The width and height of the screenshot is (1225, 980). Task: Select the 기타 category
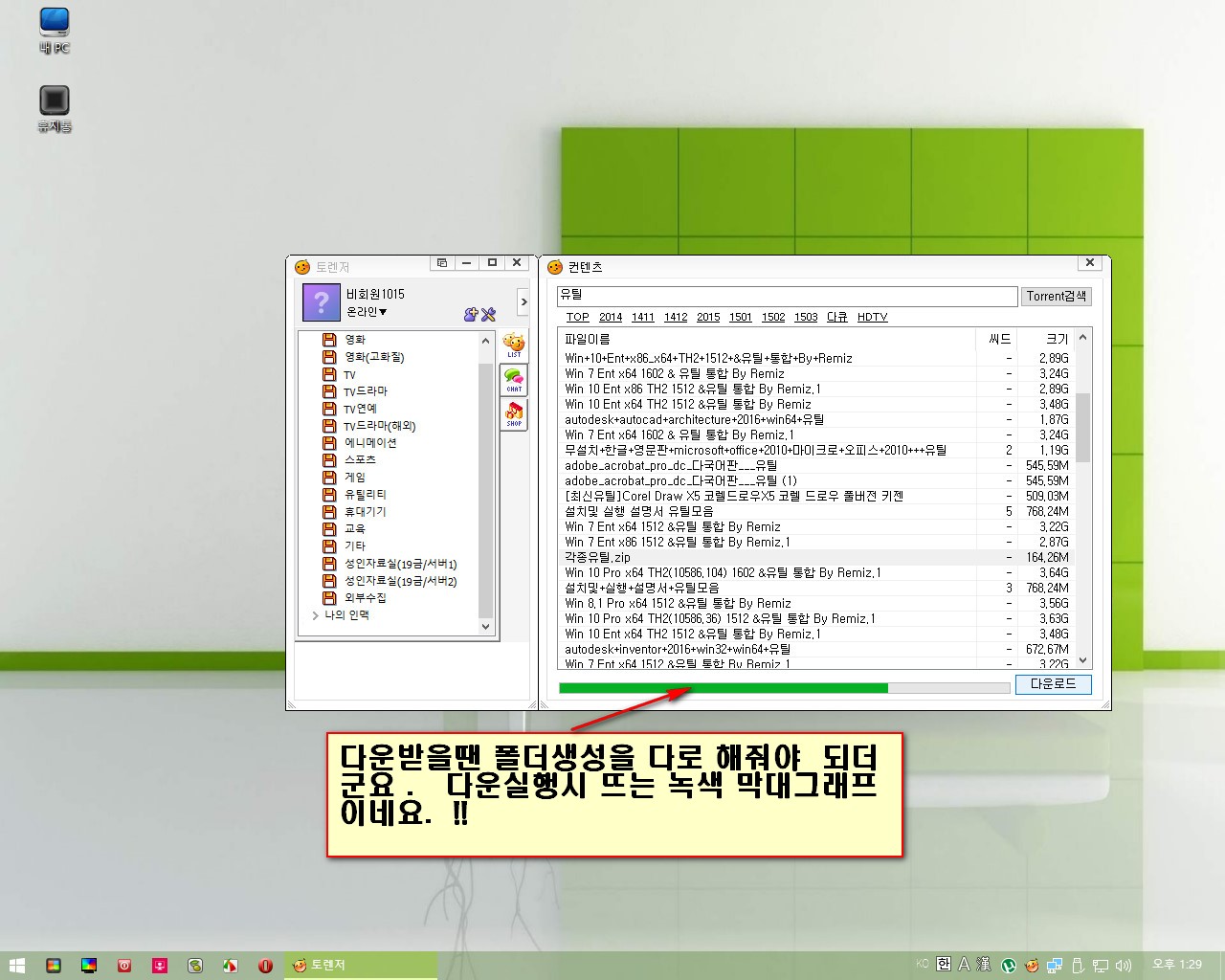(354, 546)
